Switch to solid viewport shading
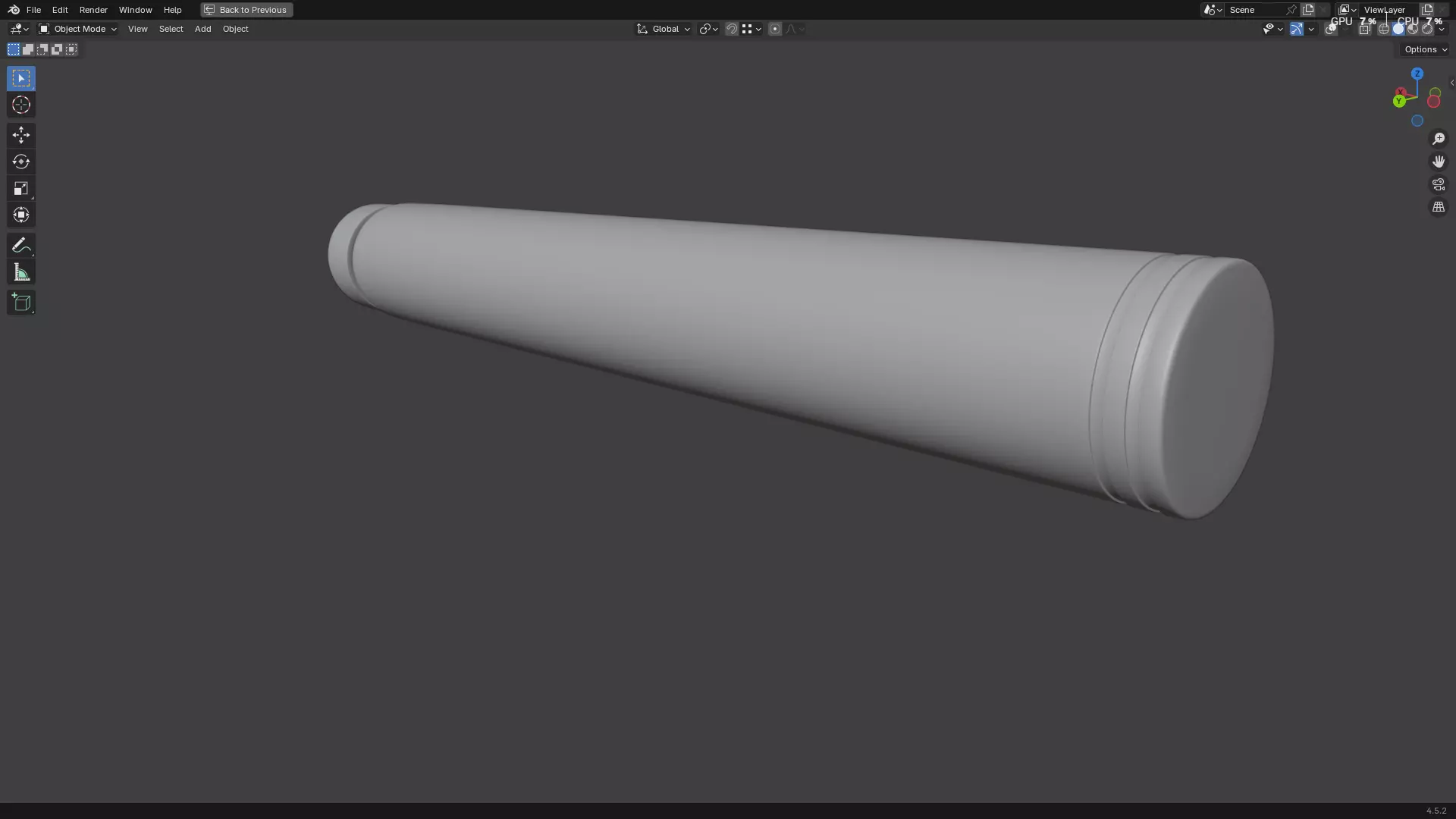Screen dimensions: 1456x819 tap(1398, 29)
